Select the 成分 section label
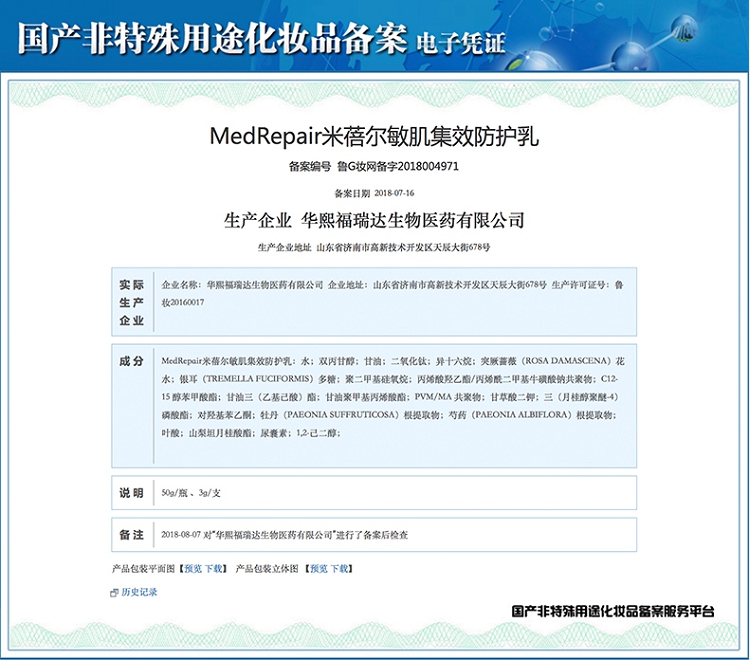The height and width of the screenshot is (660, 750). tap(132, 360)
